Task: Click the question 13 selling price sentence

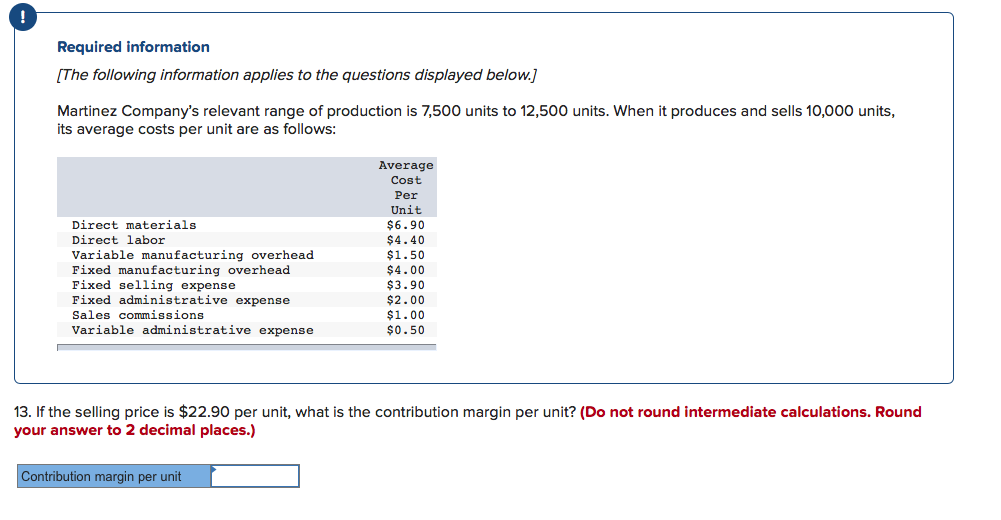Action: [x=295, y=412]
